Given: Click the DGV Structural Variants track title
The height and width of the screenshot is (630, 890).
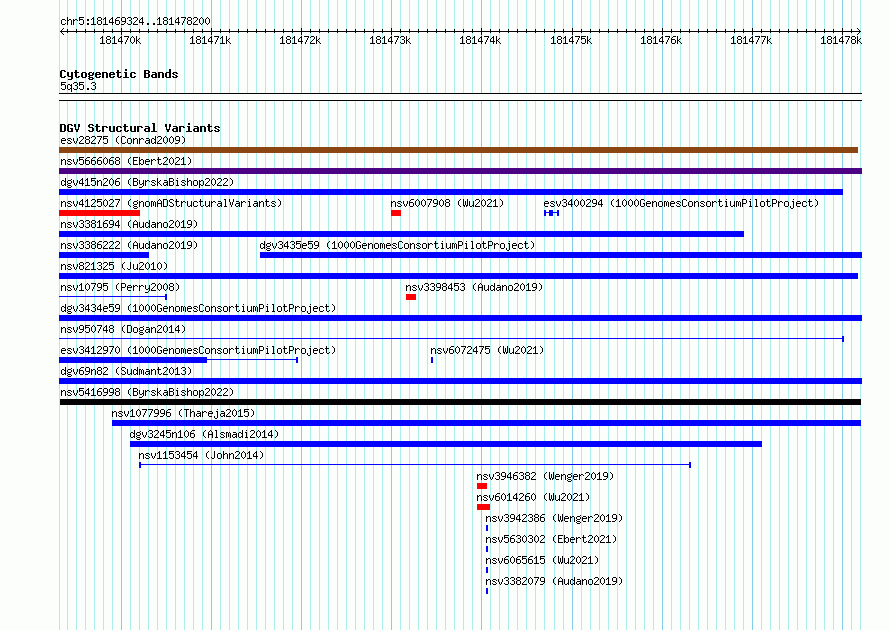Looking at the screenshot, I should pyautogui.click(x=140, y=128).
